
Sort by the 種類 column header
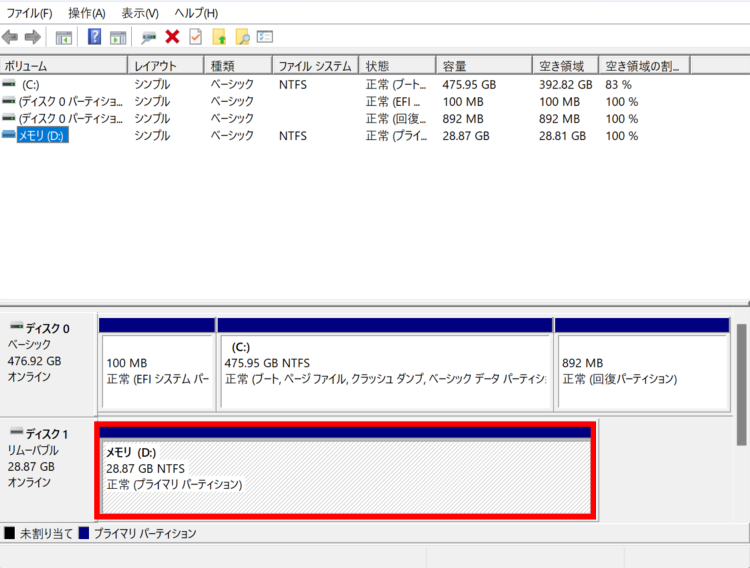[238, 66]
